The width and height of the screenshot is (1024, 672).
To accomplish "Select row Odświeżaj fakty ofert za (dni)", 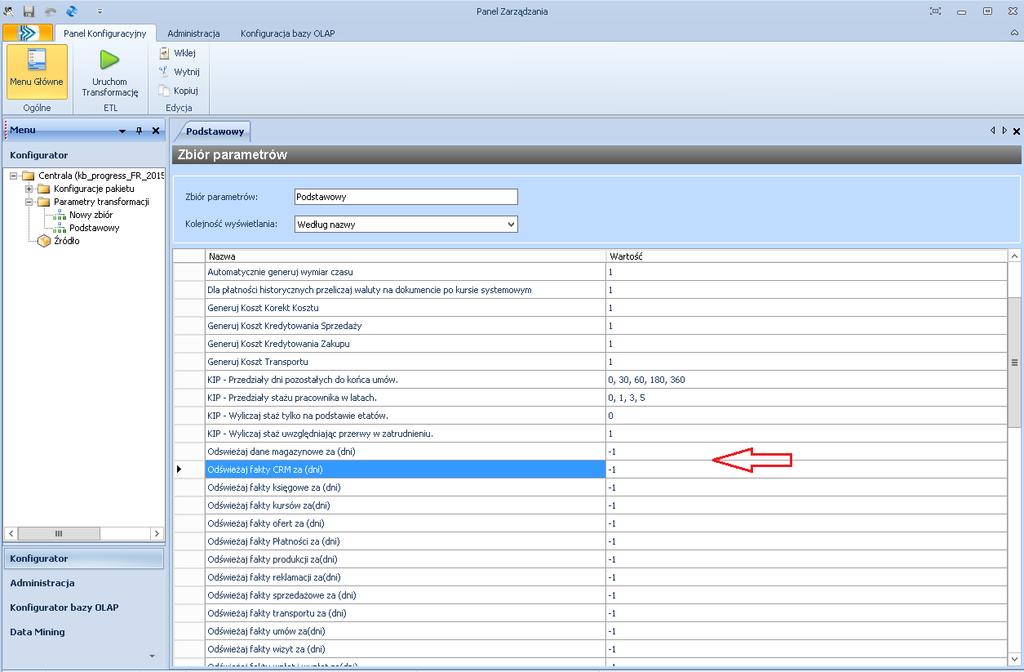I will [x=590, y=523].
